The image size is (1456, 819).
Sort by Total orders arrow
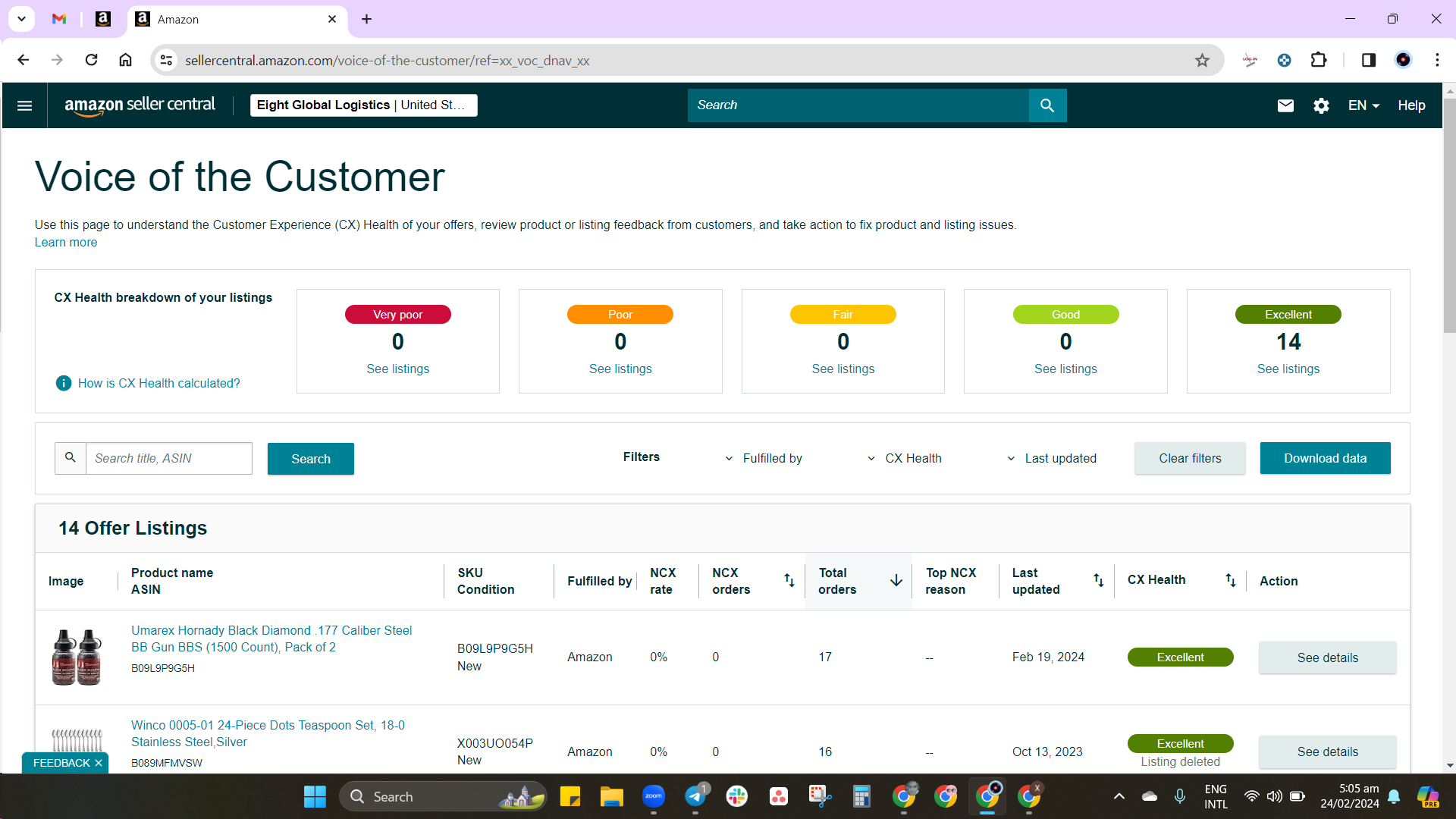[896, 580]
